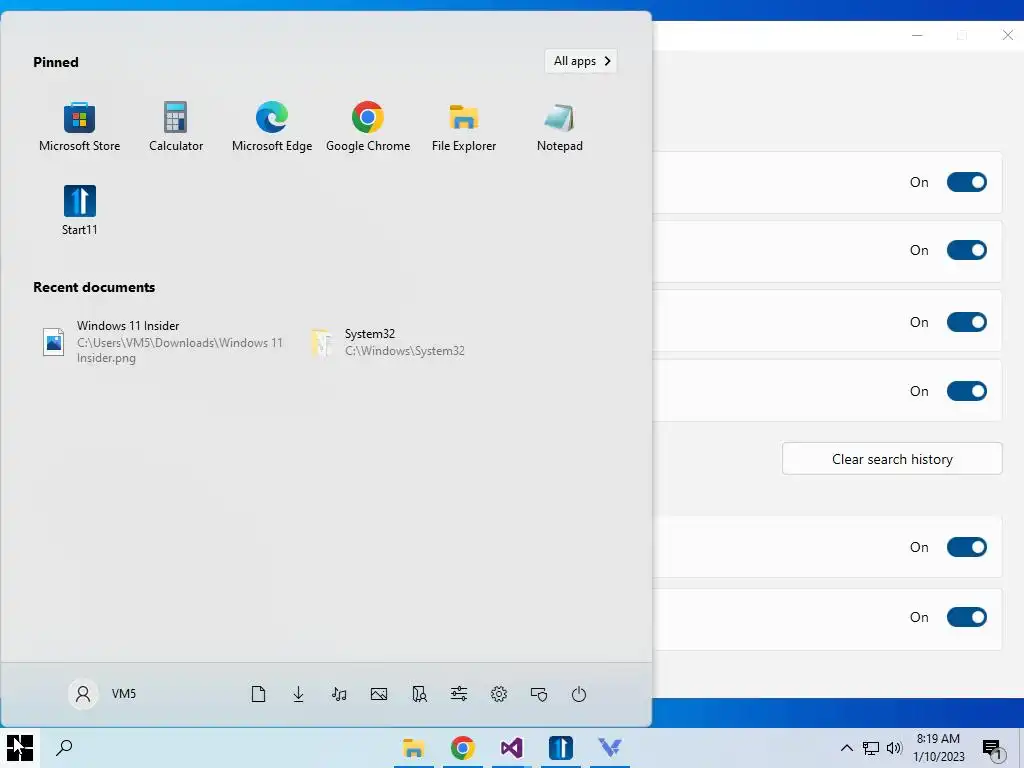
Task: Launch the pinned Calculator app
Action: 176,127
